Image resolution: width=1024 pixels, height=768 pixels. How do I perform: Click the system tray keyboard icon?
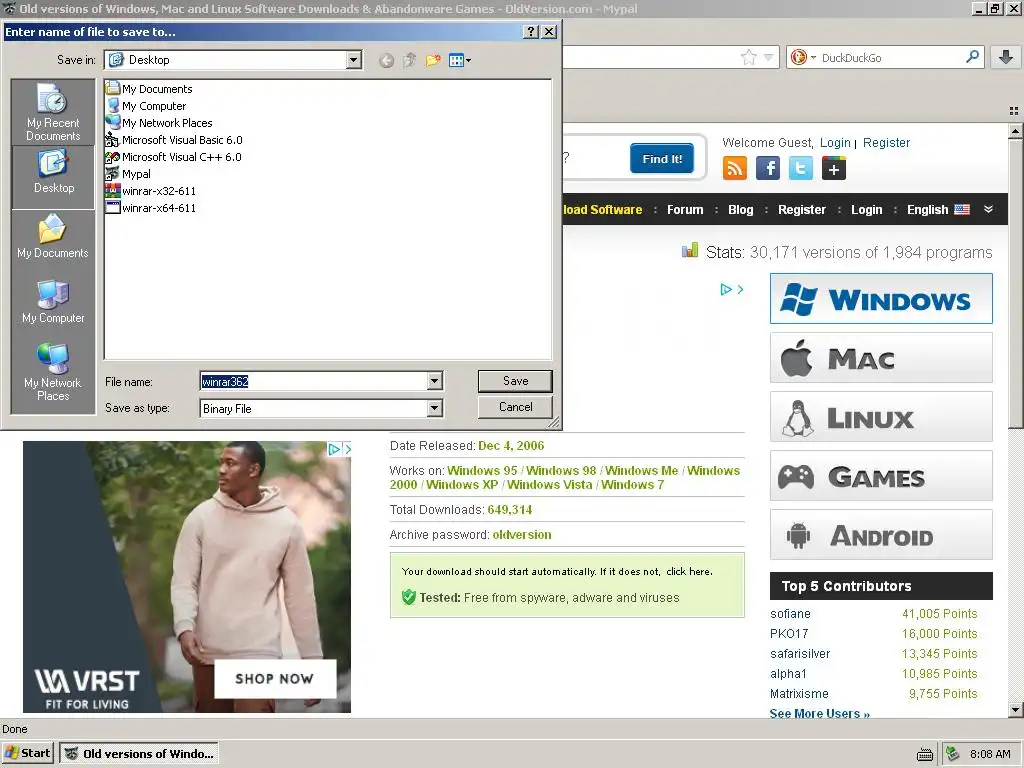coord(925,754)
